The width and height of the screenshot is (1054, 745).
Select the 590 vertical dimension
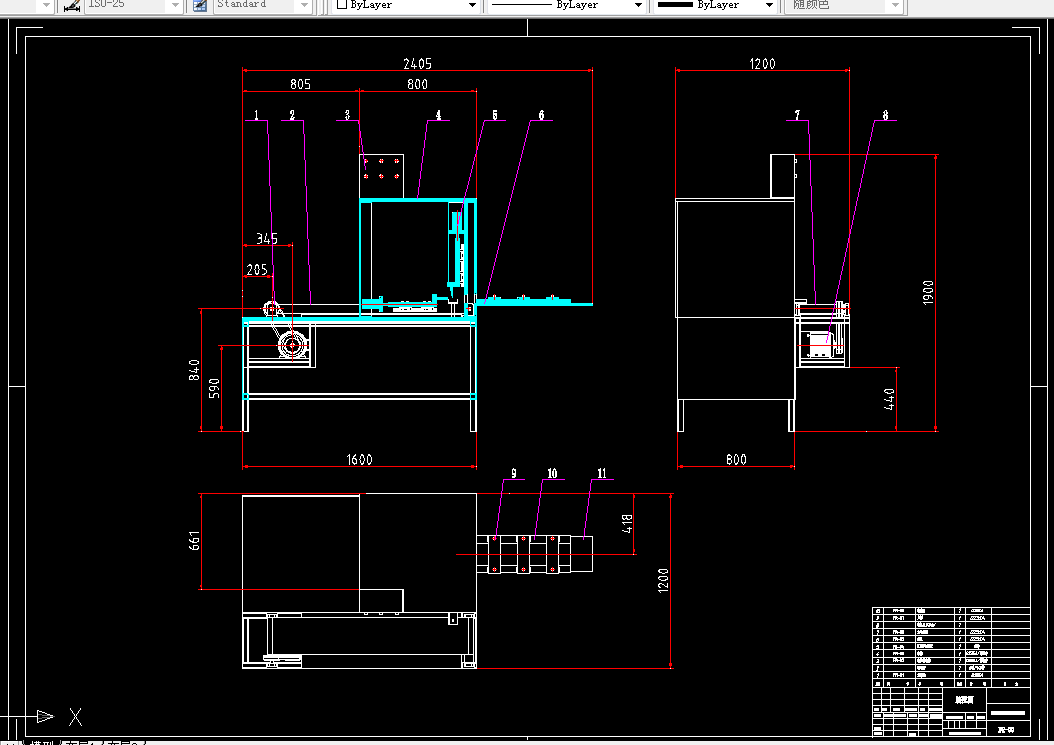point(214,389)
